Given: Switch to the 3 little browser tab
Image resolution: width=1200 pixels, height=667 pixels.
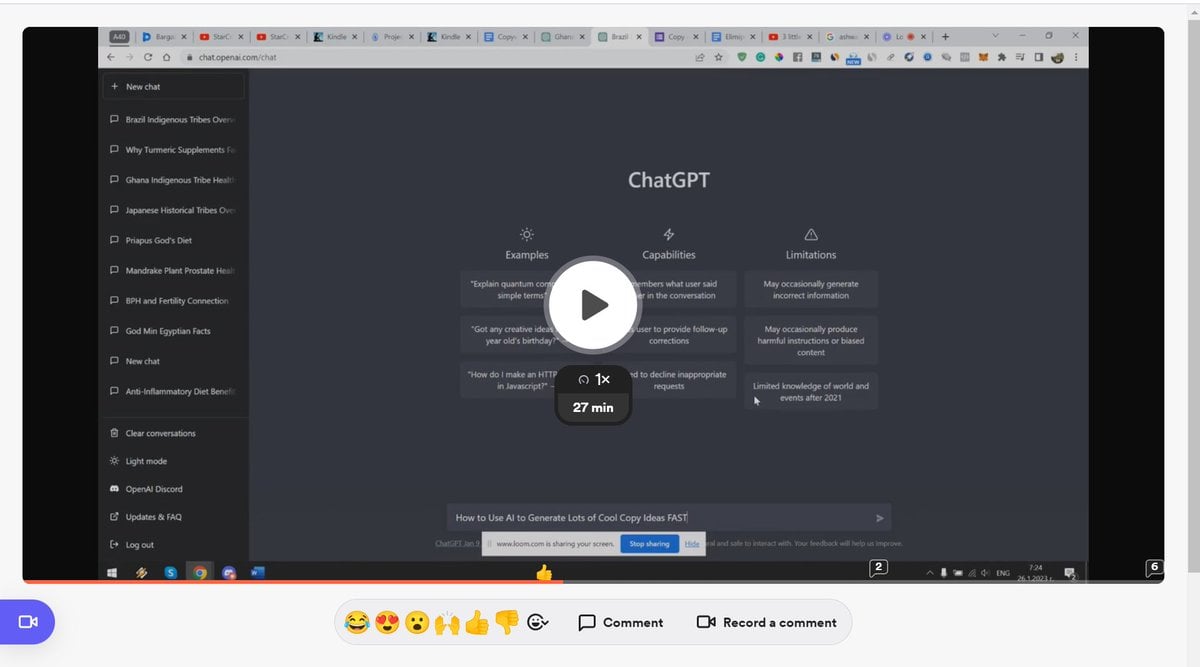Looking at the screenshot, I should click(788, 37).
